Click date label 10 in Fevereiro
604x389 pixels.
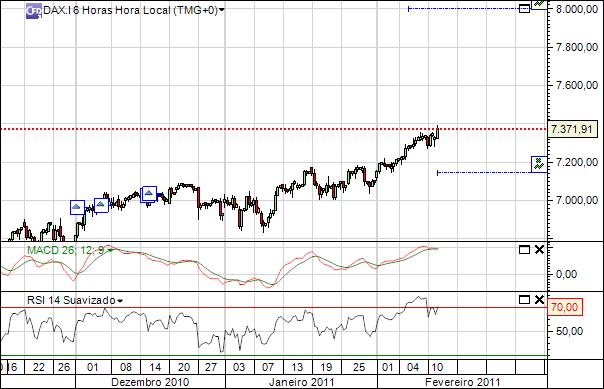coord(437,367)
